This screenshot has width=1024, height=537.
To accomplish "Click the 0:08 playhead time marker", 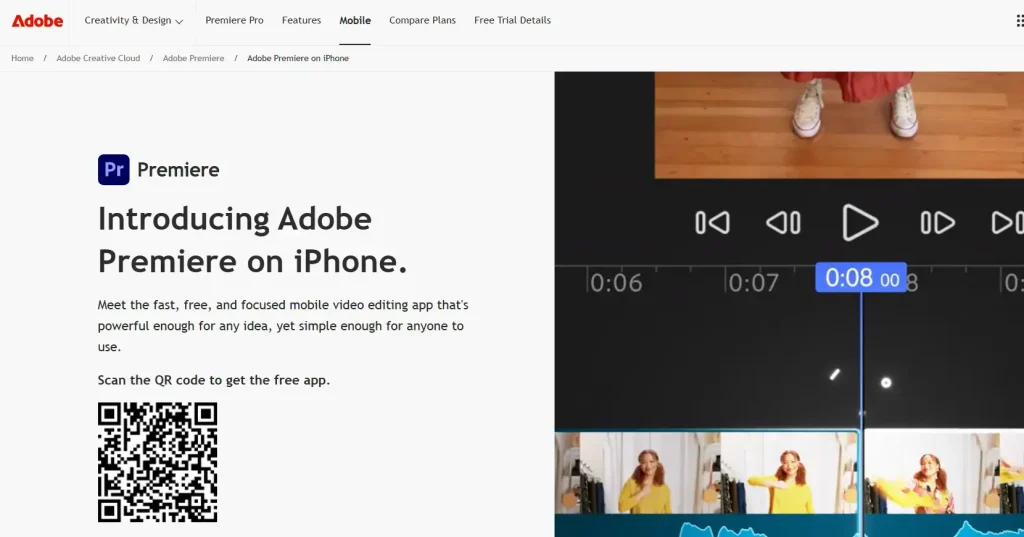I will [x=860, y=278].
